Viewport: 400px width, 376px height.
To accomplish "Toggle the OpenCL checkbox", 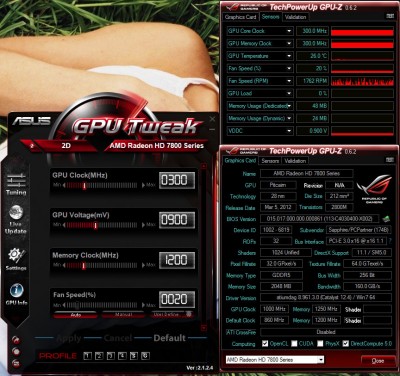I will 265,343.
